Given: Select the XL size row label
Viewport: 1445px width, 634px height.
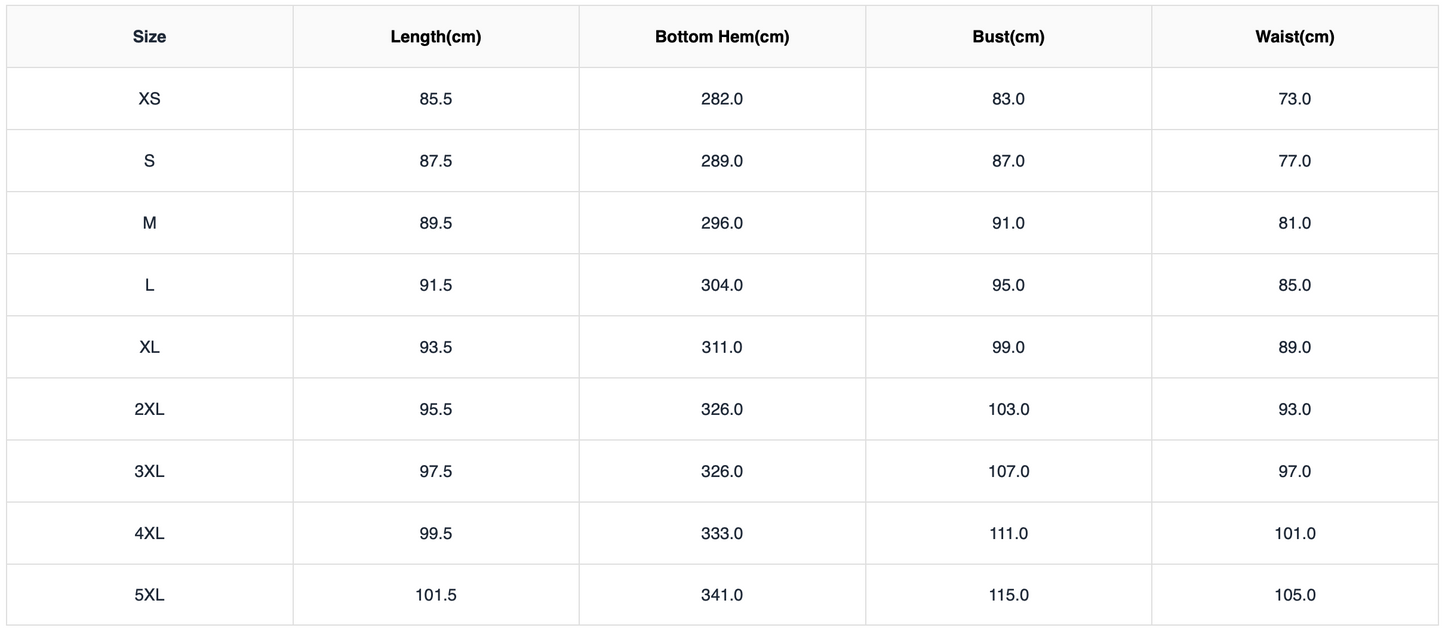Looking at the screenshot, I should tap(149, 347).
